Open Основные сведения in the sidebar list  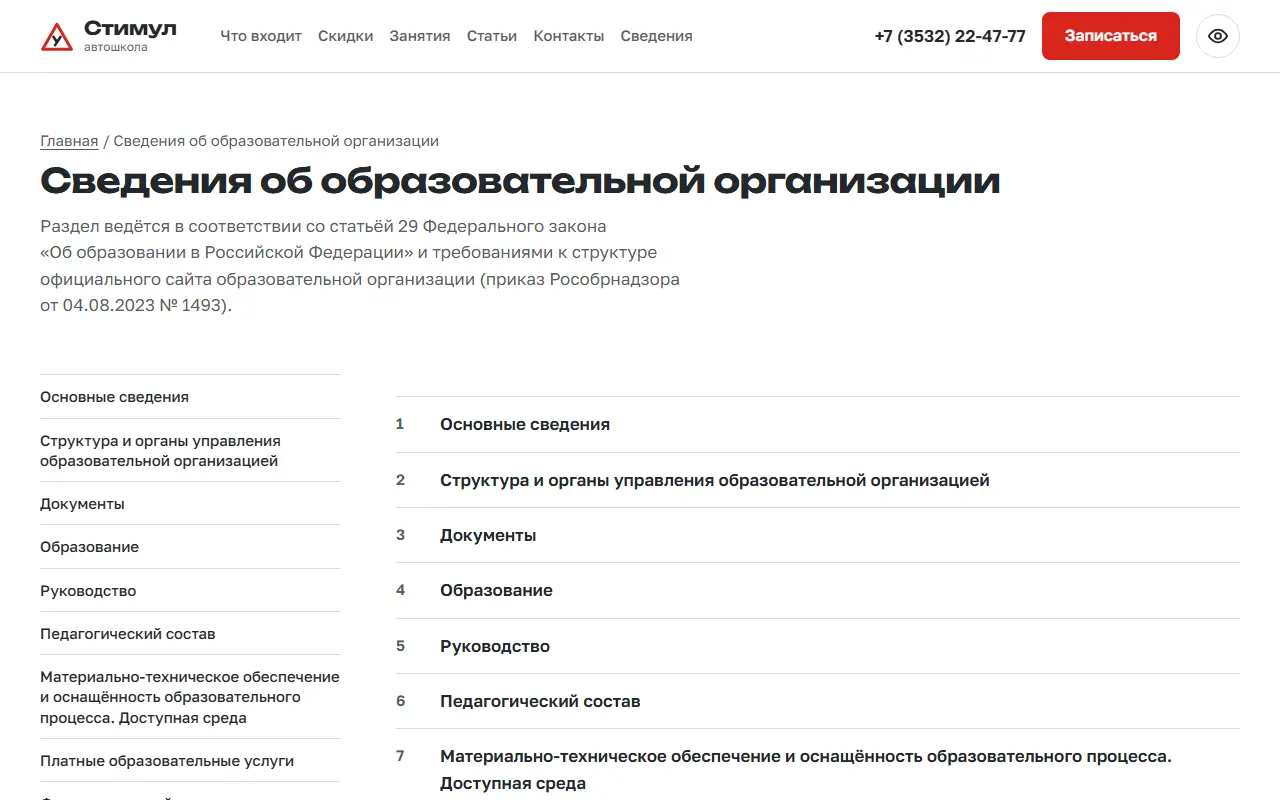coord(190,397)
